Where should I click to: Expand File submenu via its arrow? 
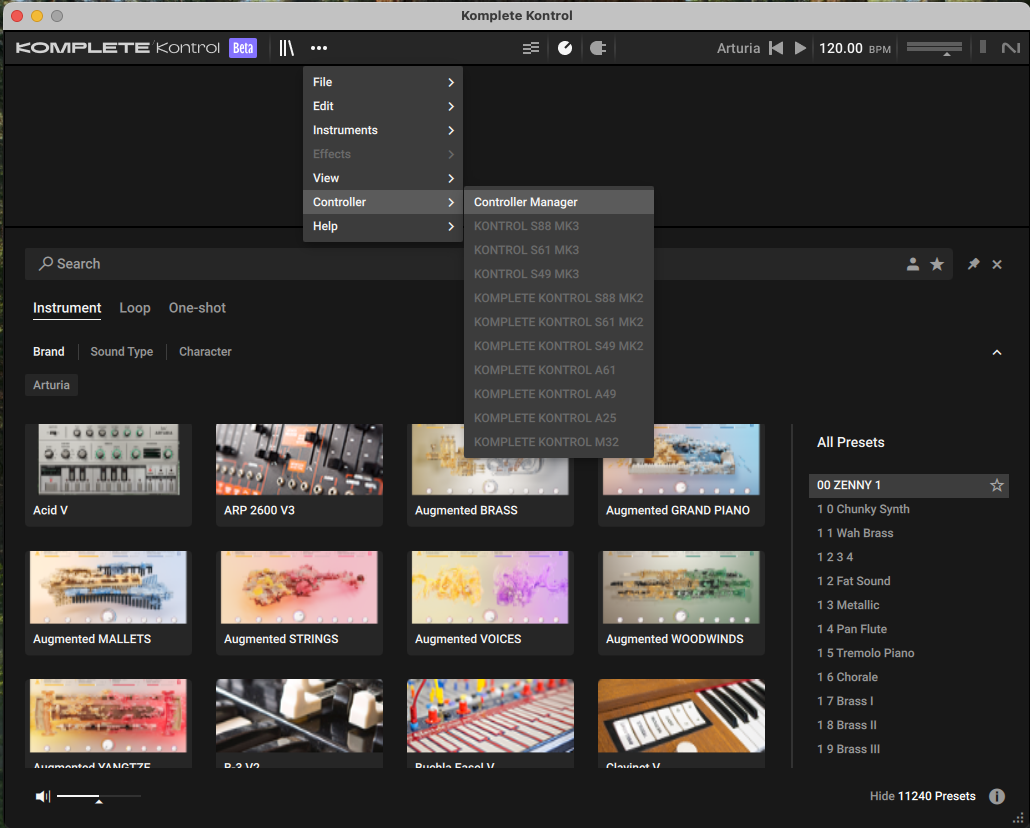pyautogui.click(x=451, y=82)
